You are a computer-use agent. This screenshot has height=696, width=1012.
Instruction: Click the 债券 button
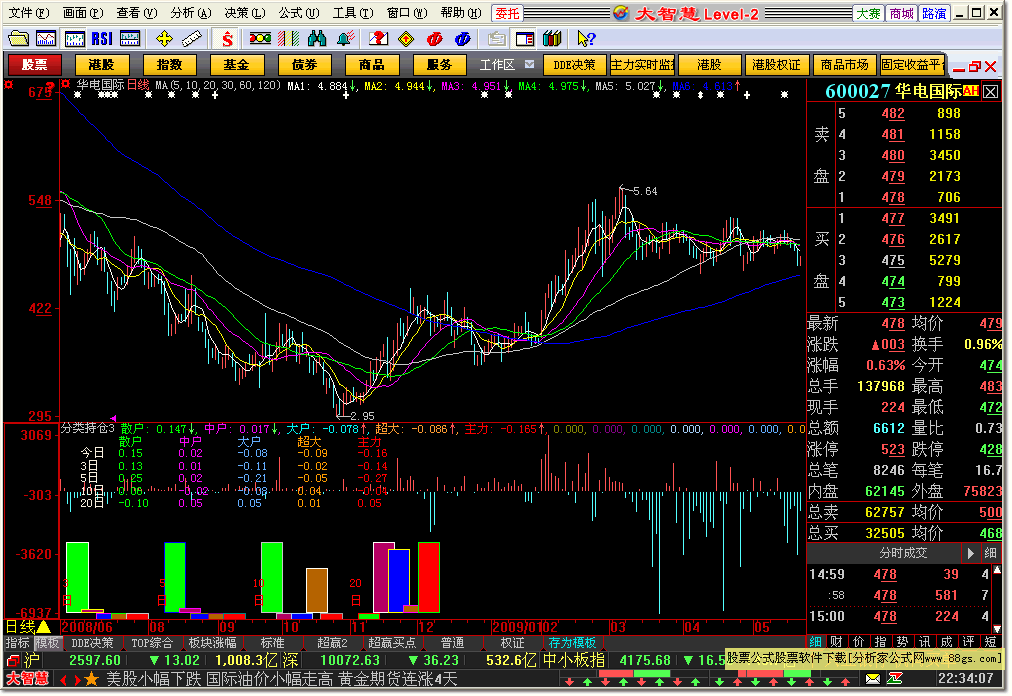tap(305, 65)
